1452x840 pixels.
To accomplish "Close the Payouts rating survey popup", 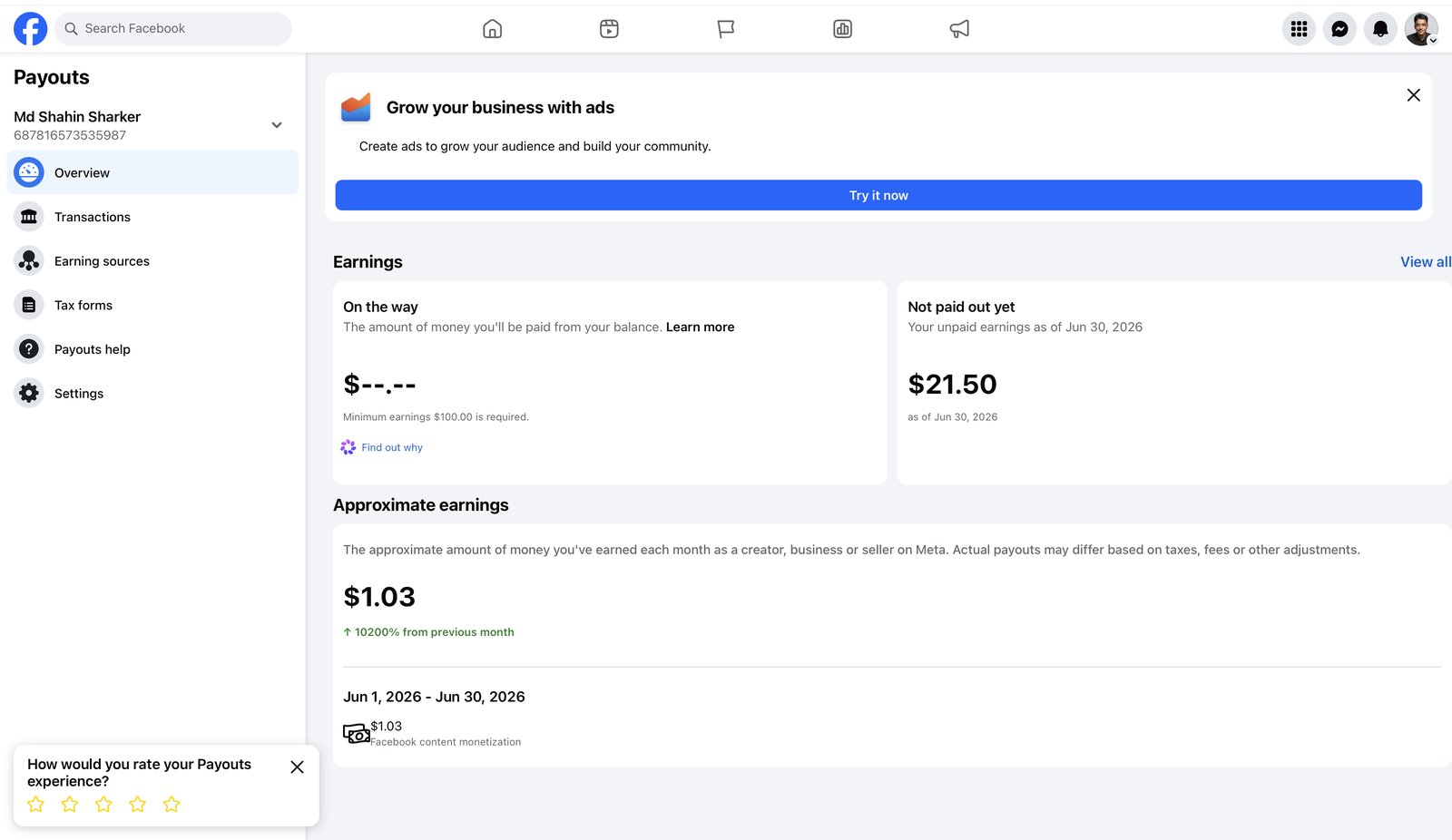I will [x=297, y=767].
